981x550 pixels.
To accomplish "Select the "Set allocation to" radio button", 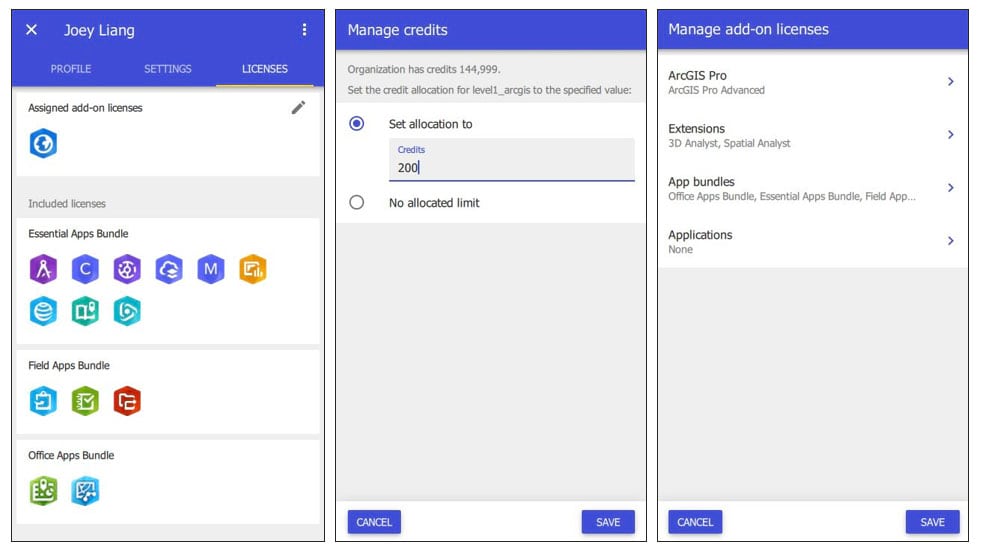I will 357,123.
